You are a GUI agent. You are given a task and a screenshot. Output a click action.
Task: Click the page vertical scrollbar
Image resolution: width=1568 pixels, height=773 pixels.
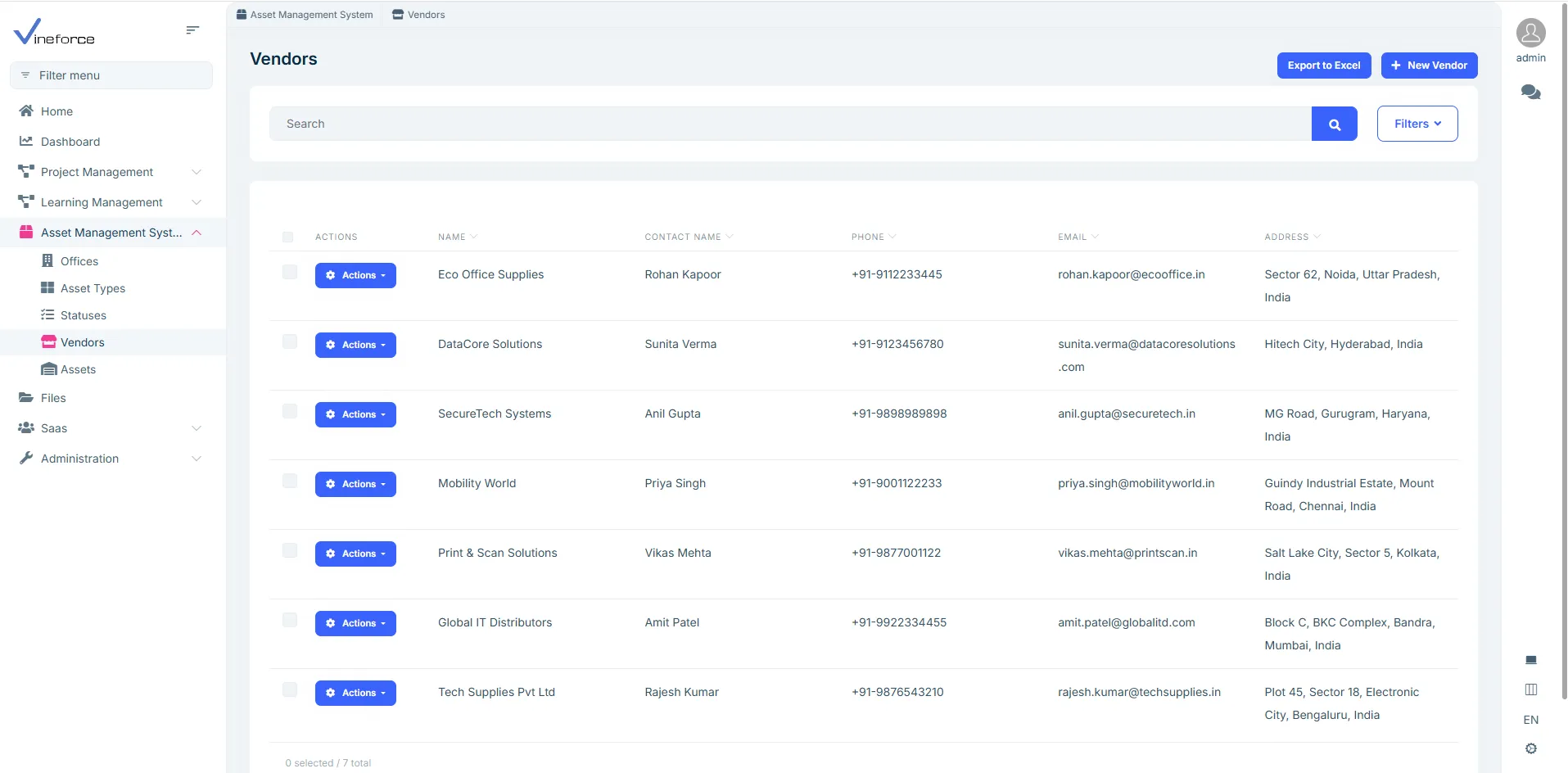1564,350
